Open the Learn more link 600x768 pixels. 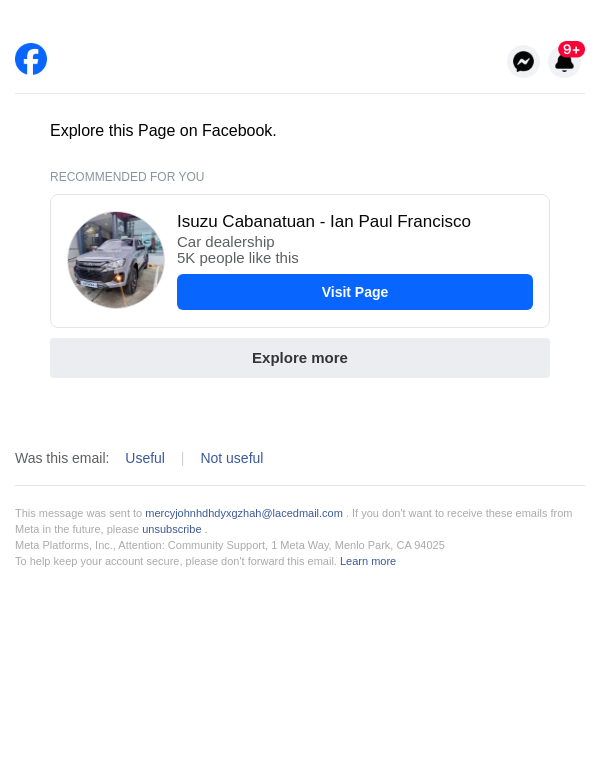click(x=368, y=561)
